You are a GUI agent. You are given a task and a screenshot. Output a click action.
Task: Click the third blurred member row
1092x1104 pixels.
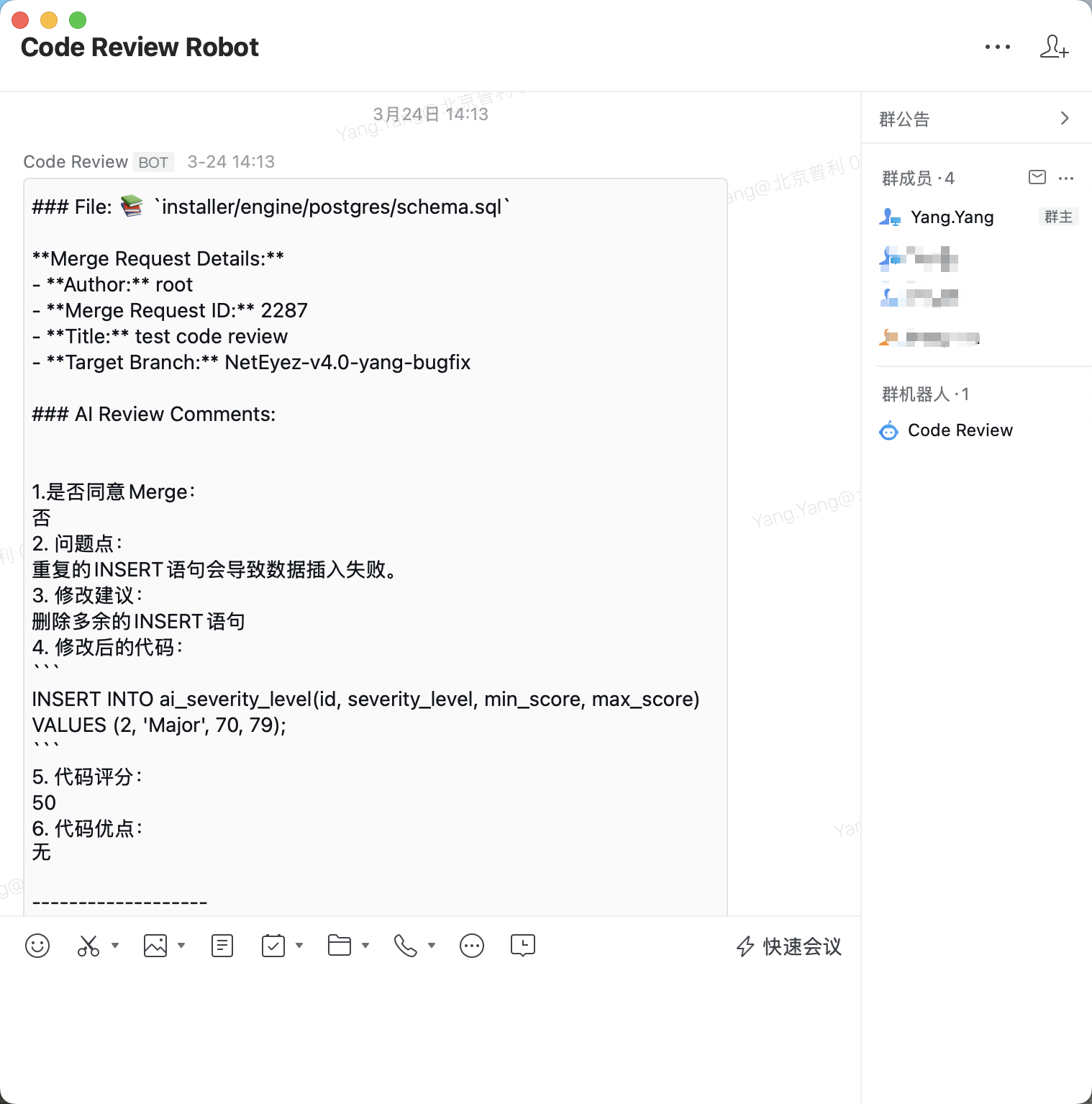(x=919, y=297)
